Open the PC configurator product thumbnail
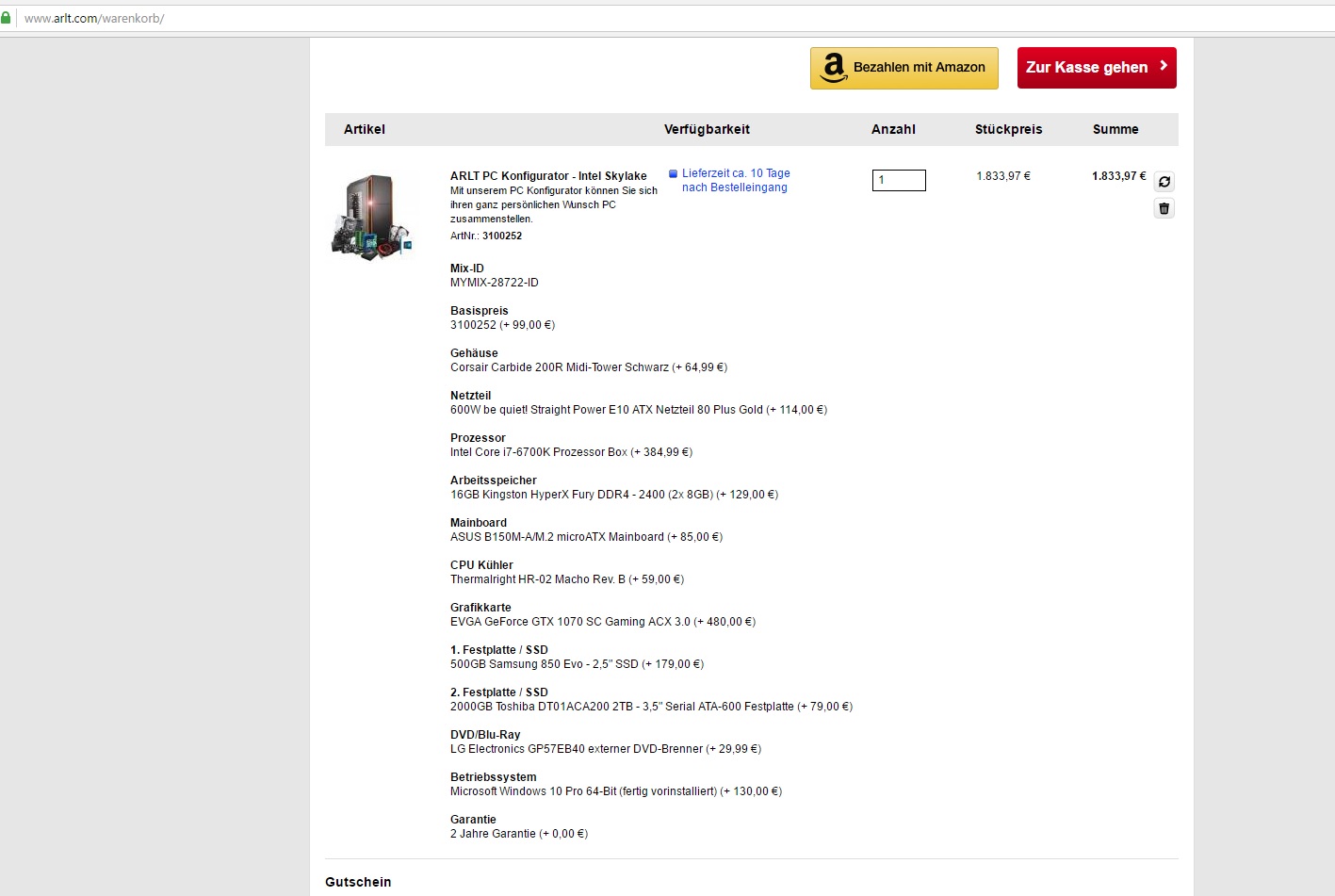Viewport: 1335px width, 896px height. (x=373, y=217)
